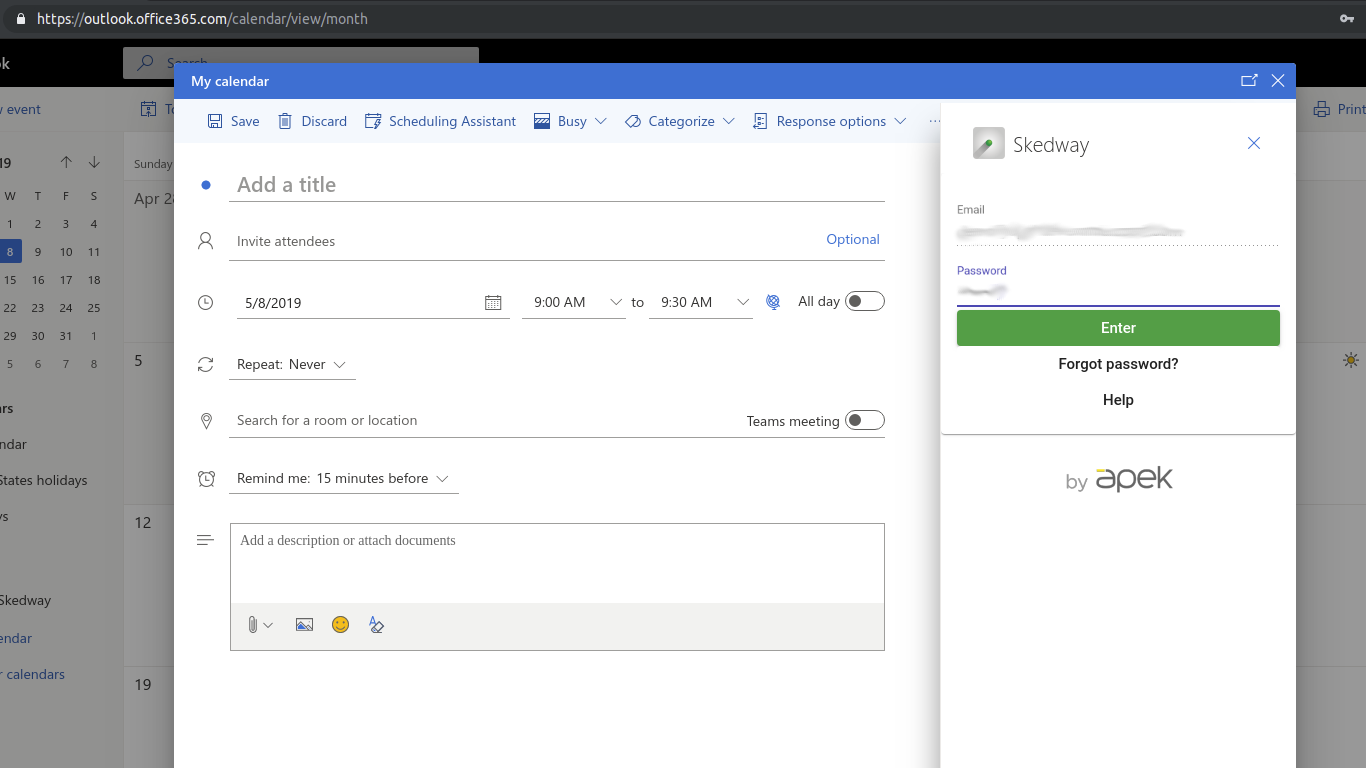Click the Skedway Help link
The width and height of the screenshot is (1366, 768).
click(x=1118, y=400)
